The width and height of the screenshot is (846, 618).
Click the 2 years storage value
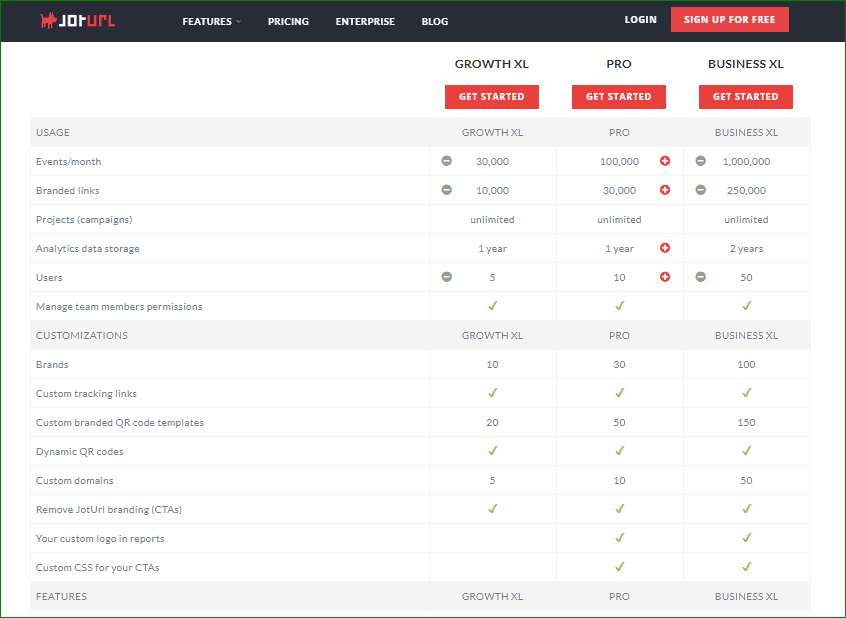click(747, 249)
